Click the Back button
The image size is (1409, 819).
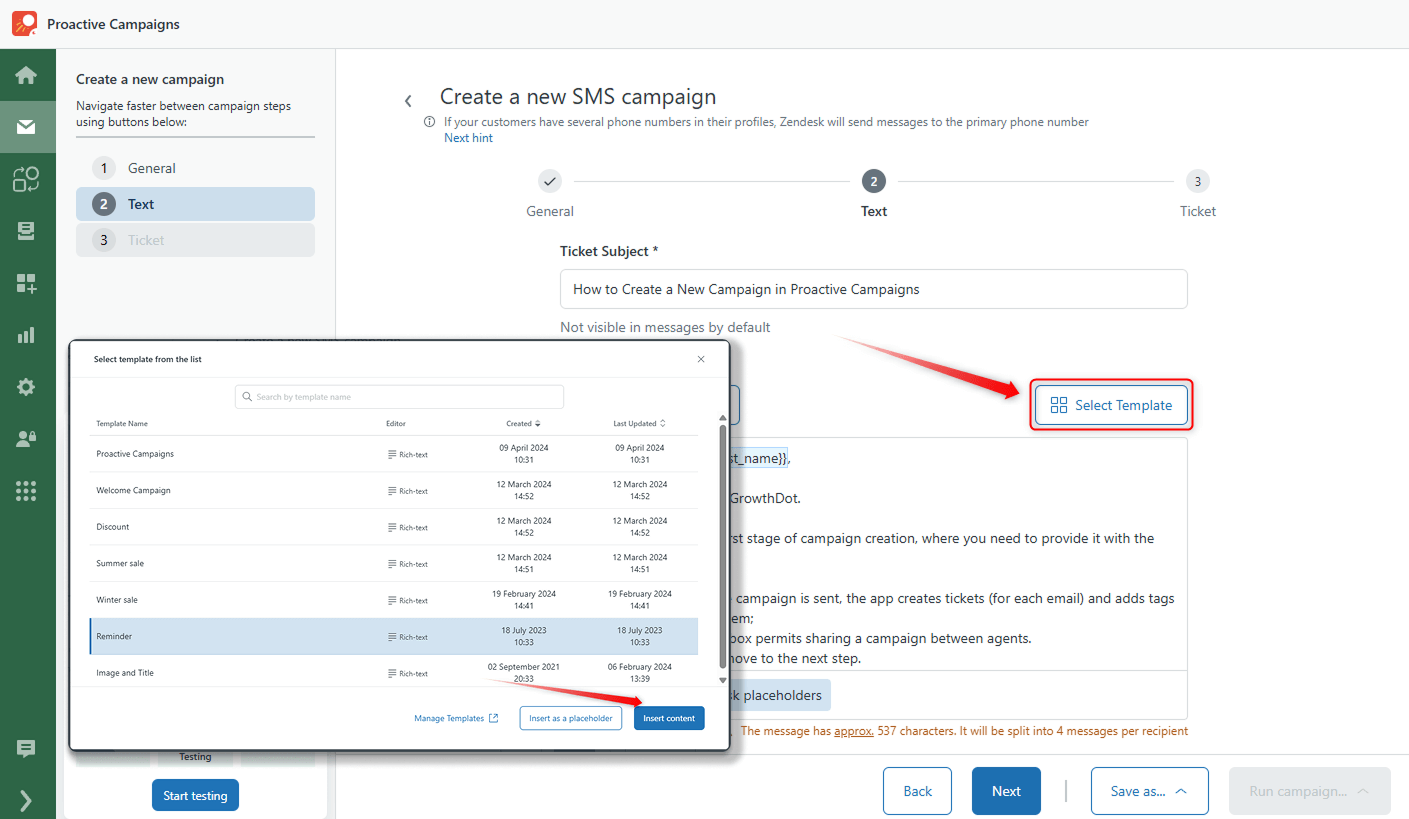coord(918,791)
